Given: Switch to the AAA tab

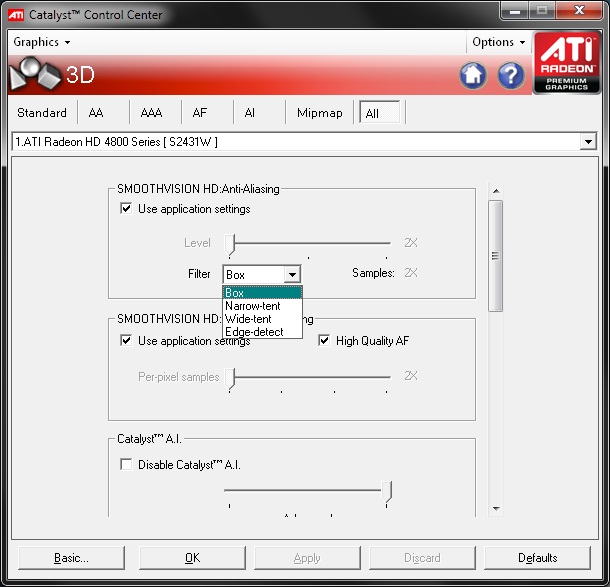Looking at the screenshot, I should [x=151, y=113].
